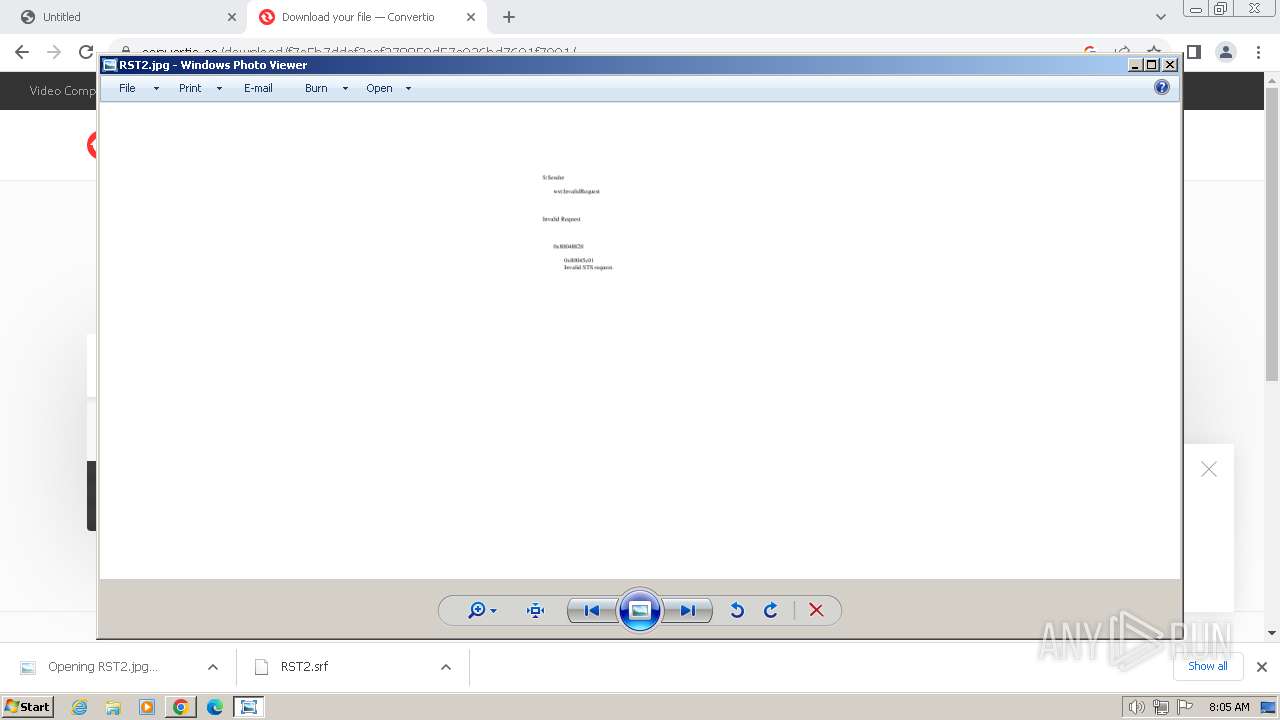Expand options for the RST2.srf download
The image size is (1280, 720).
[x=446, y=667]
